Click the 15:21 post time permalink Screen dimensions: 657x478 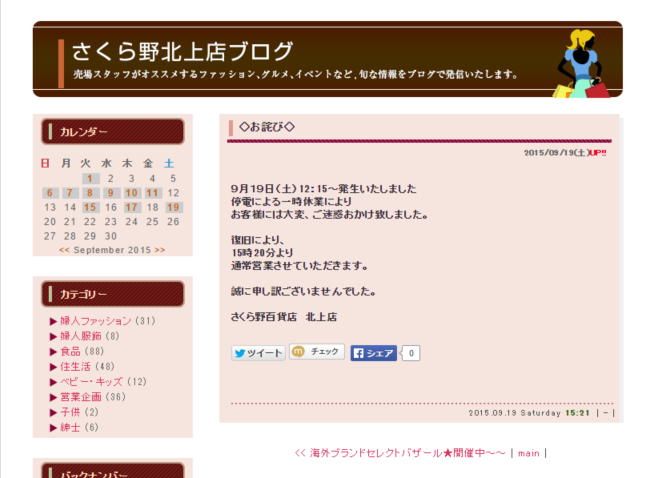point(577,413)
